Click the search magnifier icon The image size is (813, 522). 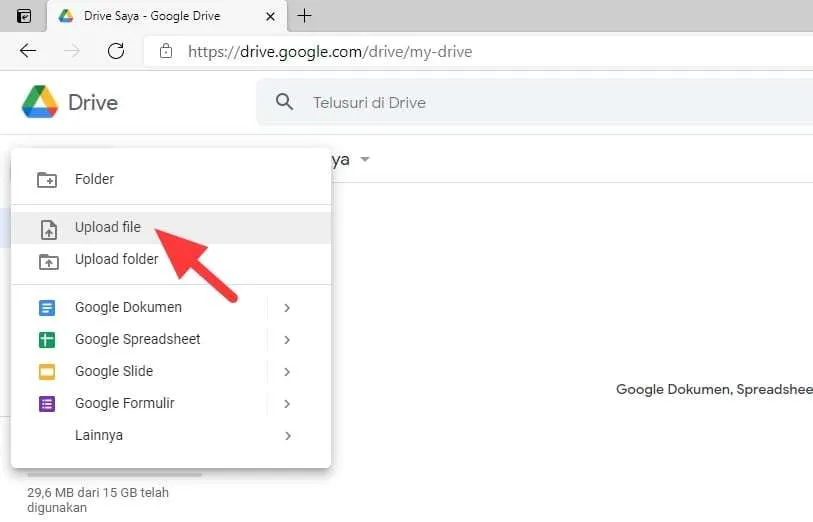click(x=284, y=102)
